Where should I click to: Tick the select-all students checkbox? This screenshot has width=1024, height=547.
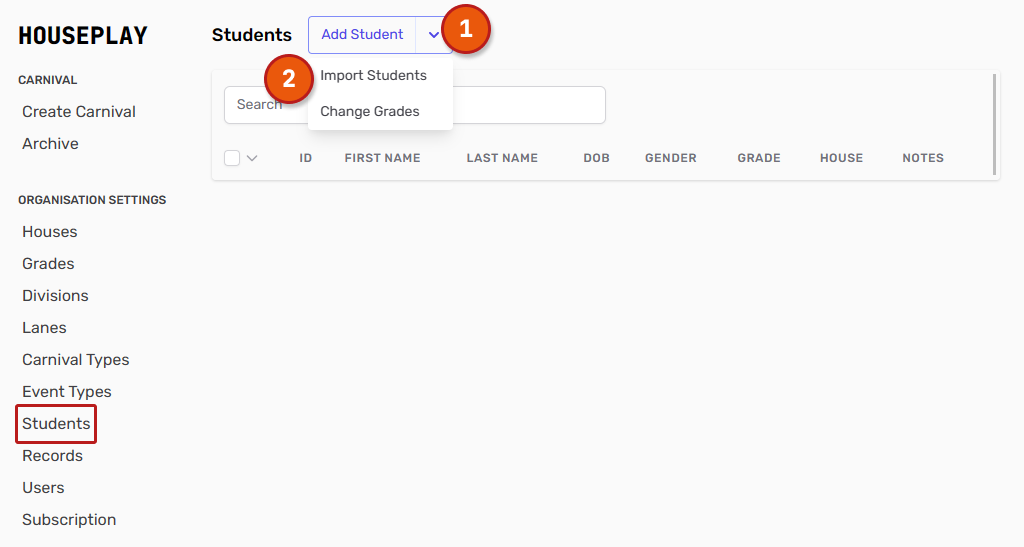pos(232,158)
